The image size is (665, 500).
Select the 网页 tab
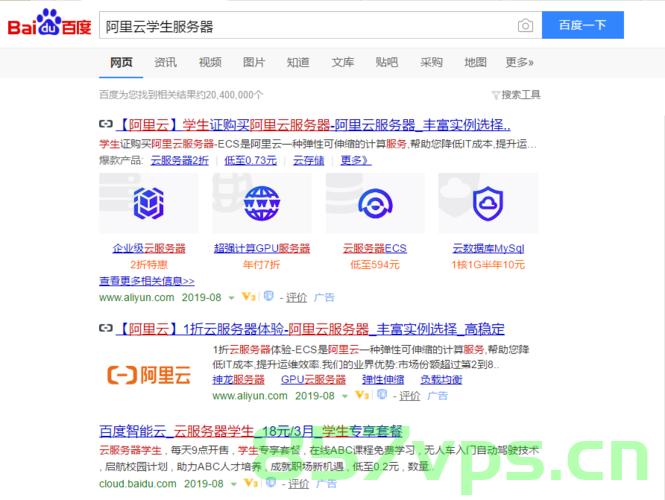point(121,62)
